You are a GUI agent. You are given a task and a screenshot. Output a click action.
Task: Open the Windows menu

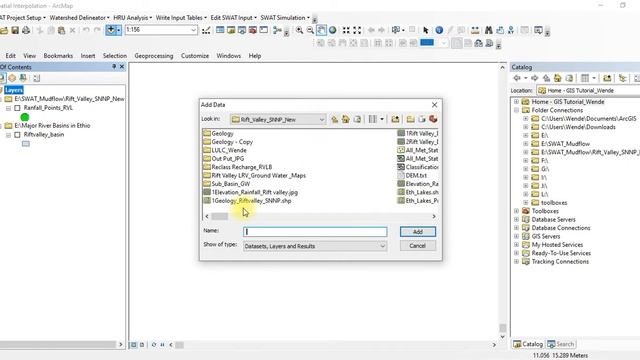point(229,56)
